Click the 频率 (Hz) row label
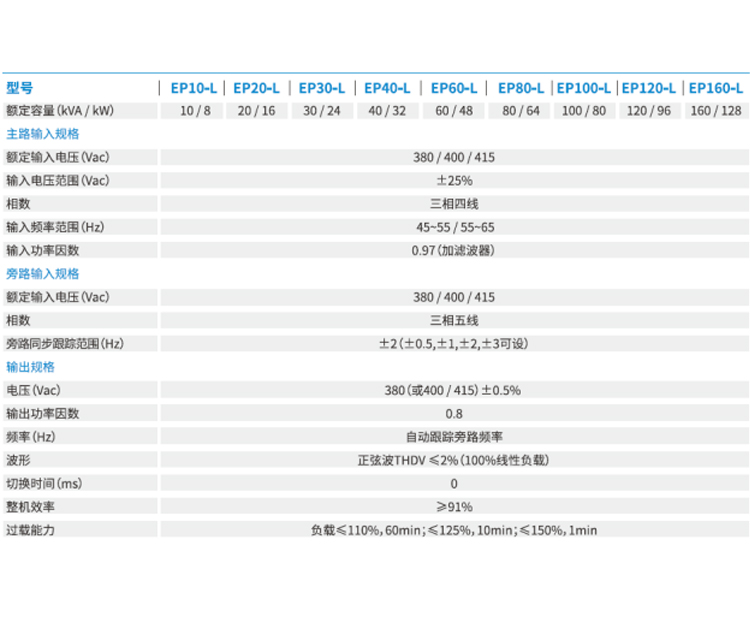The image size is (750, 630). pyautogui.click(x=31, y=437)
